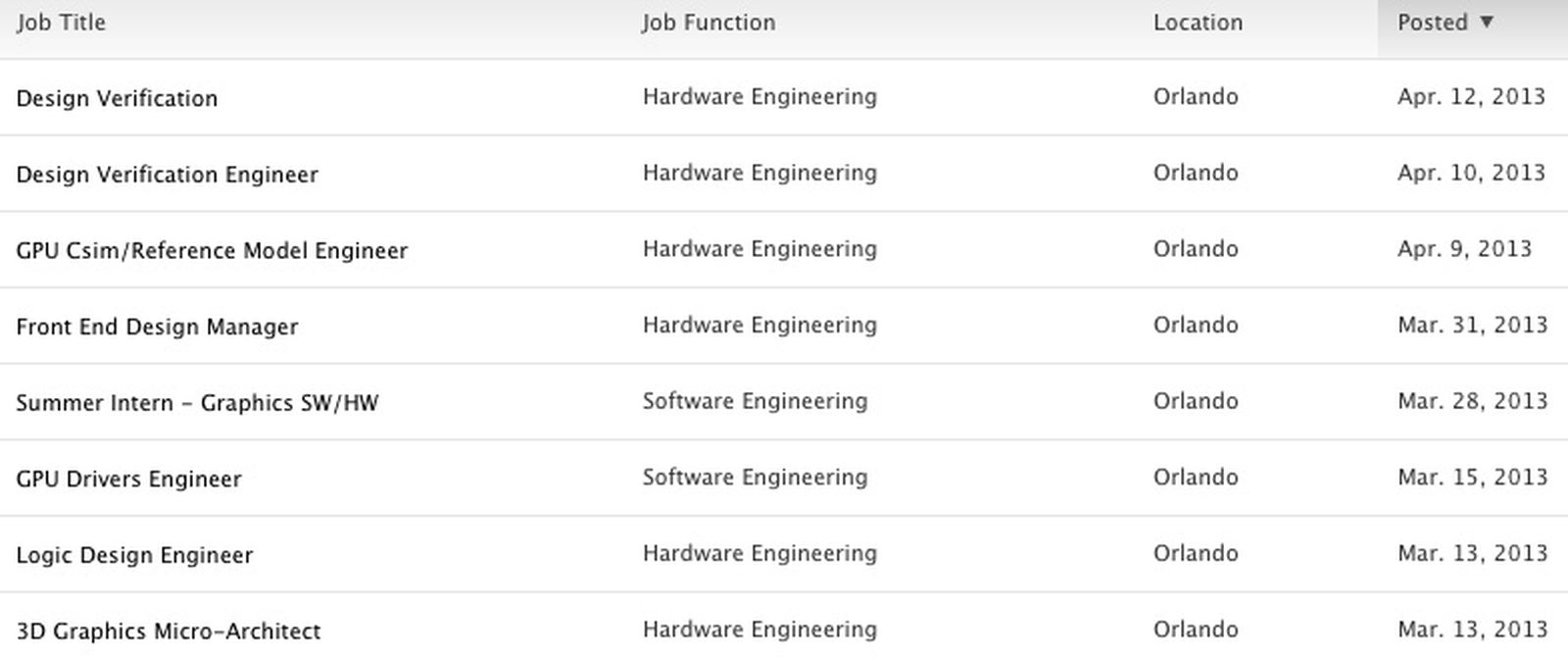The image size is (1568, 659).
Task: Open the 3D Graphics Micro-Architect listing
Action: click(x=168, y=632)
